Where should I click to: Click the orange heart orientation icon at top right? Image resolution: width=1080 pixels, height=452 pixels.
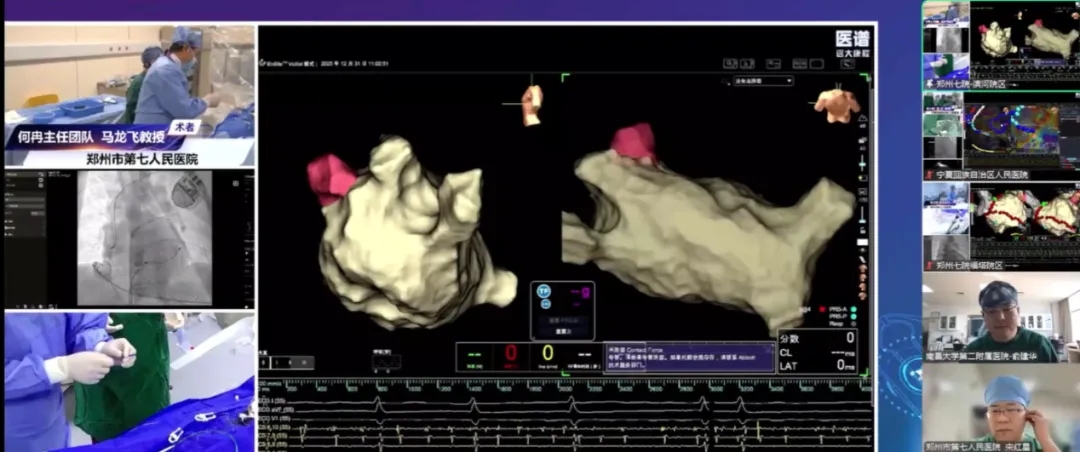click(x=837, y=103)
